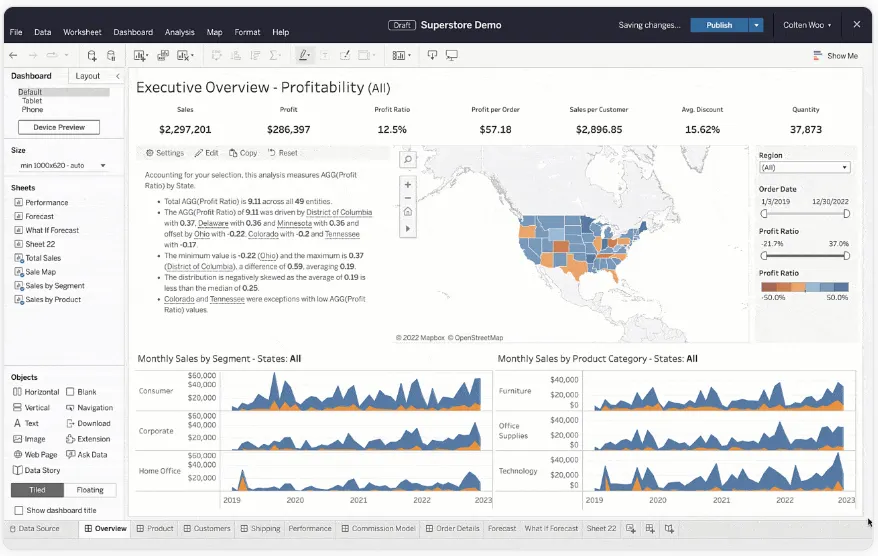Open the Analysis menu

pos(179,32)
